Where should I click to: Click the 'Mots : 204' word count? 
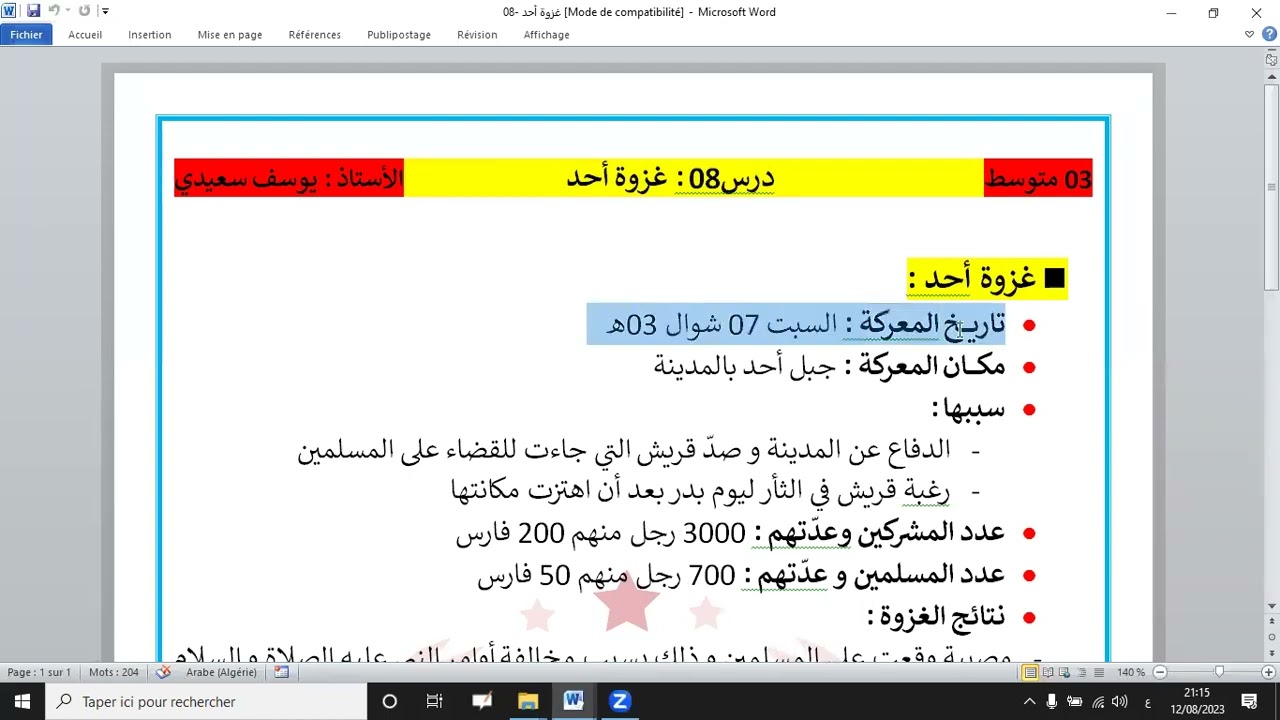pos(114,672)
